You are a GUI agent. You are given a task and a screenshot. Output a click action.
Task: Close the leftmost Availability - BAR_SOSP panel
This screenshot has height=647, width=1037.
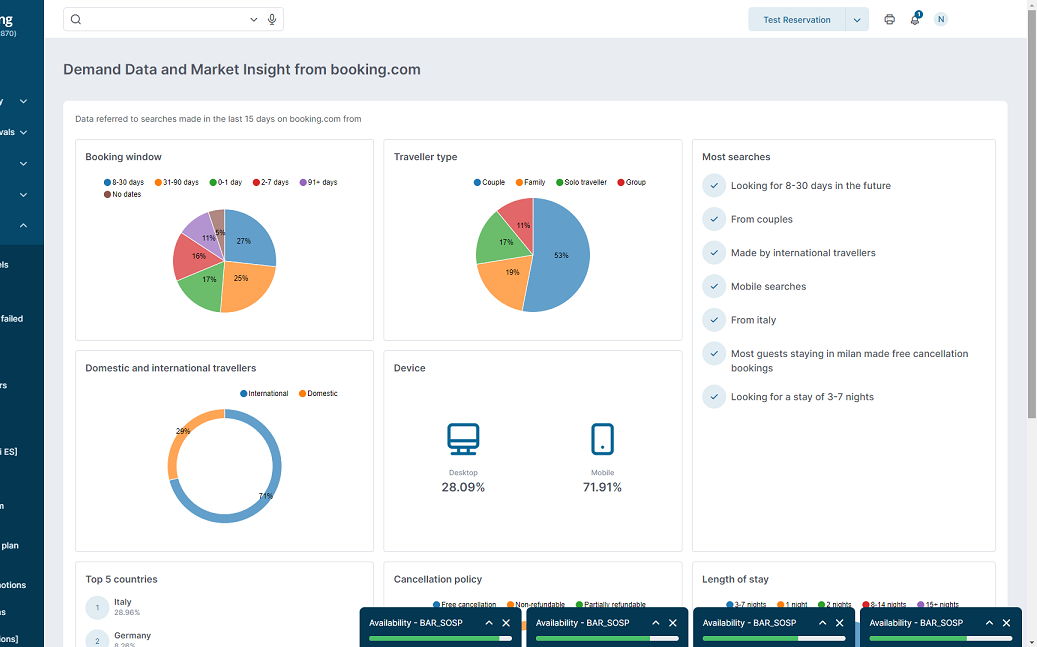(506, 623)
